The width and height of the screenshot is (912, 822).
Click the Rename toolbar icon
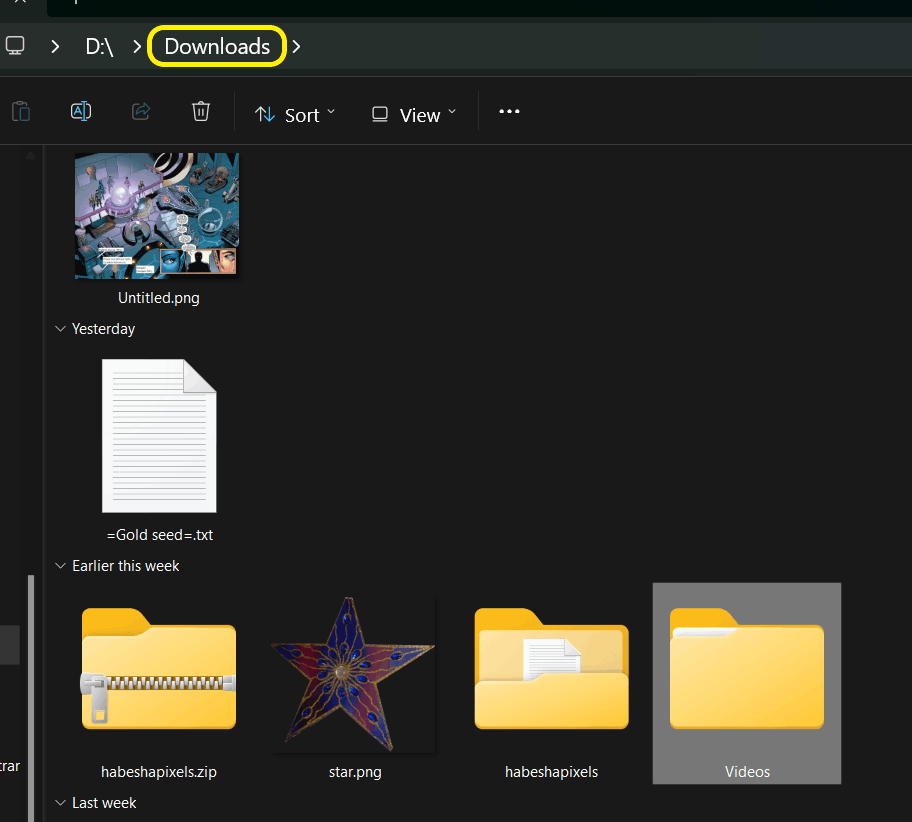click(x=81, y=111)
